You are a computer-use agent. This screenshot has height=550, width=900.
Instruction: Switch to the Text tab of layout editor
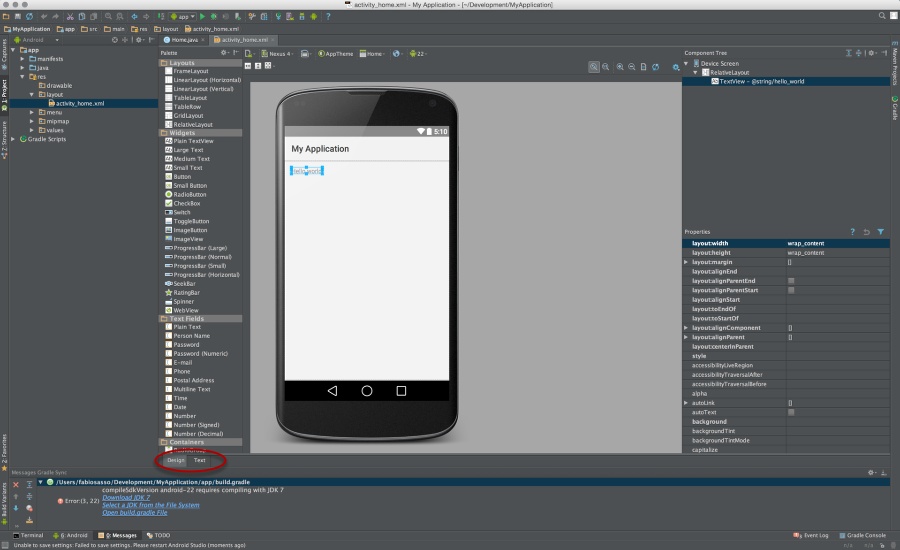199,460
